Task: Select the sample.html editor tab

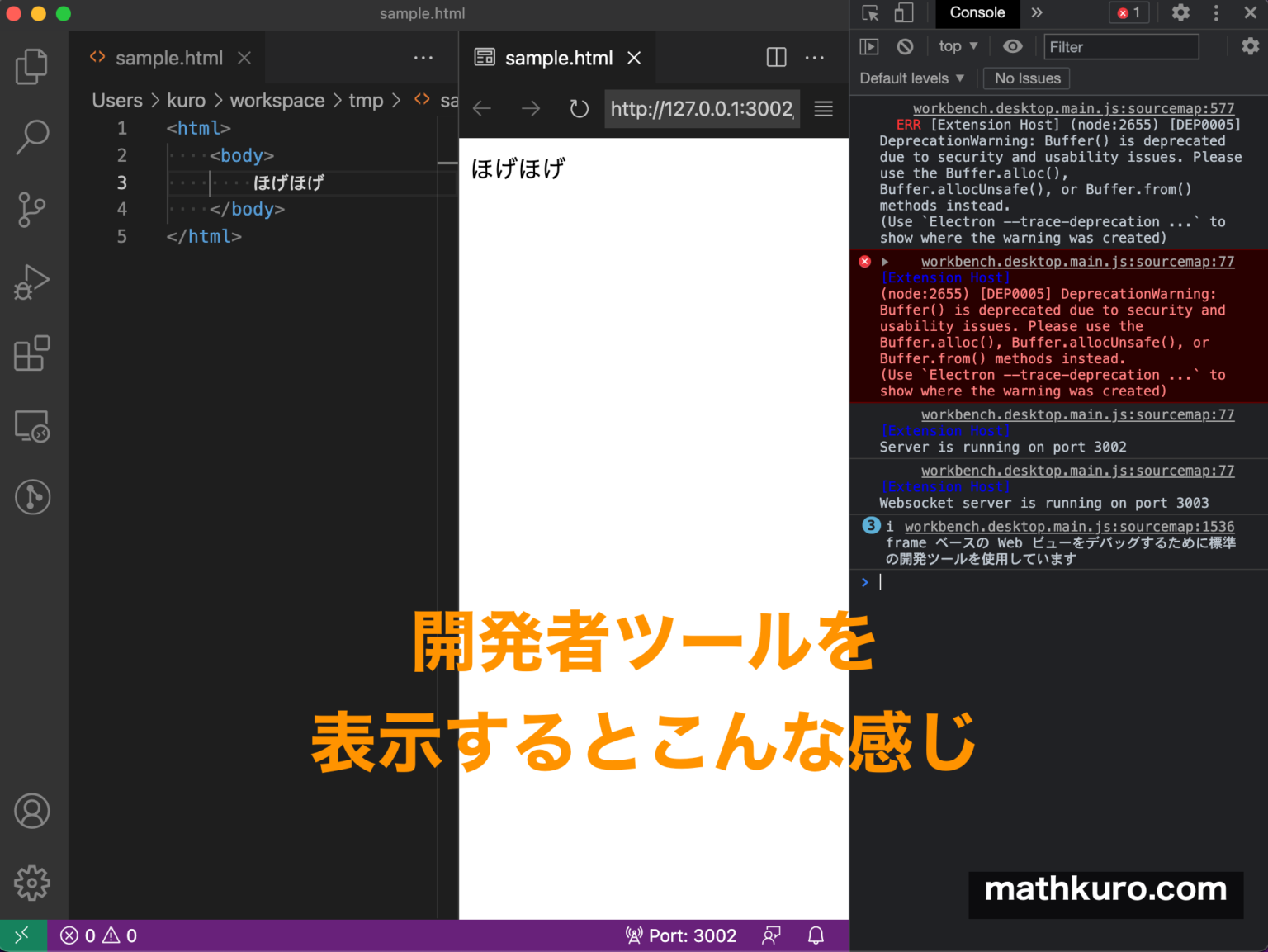Action: pyautogui.click(x=168, y=57)
